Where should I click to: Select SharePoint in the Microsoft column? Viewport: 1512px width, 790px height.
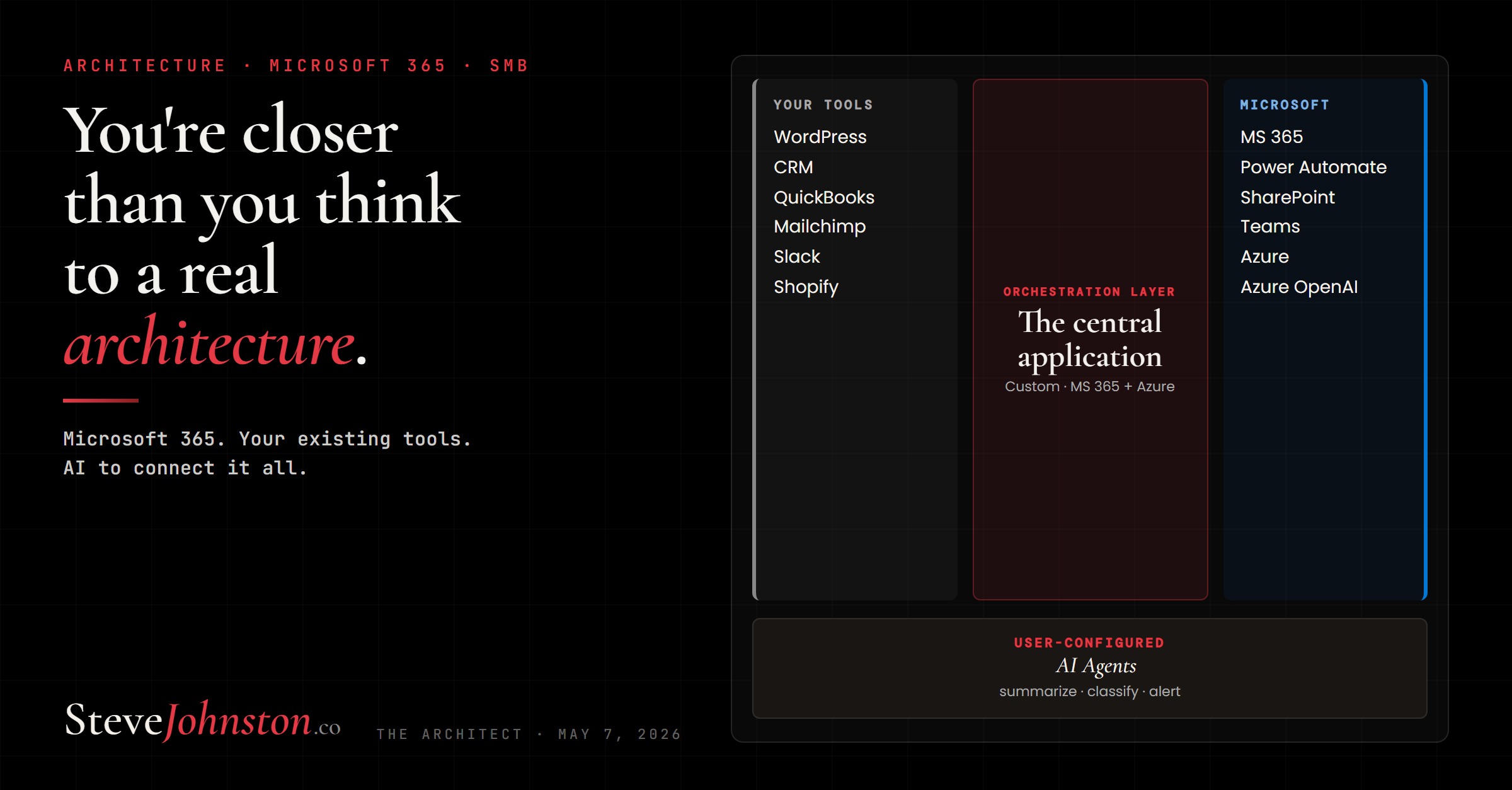coord(1287,197)
